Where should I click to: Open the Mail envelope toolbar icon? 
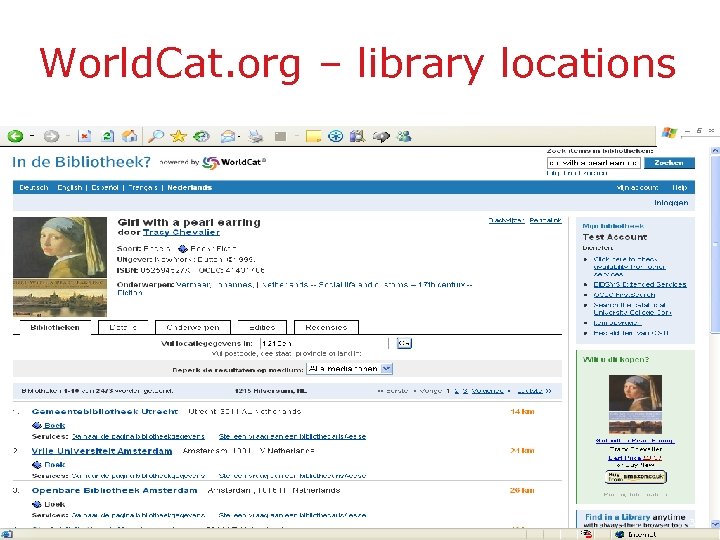coord(228,136)
